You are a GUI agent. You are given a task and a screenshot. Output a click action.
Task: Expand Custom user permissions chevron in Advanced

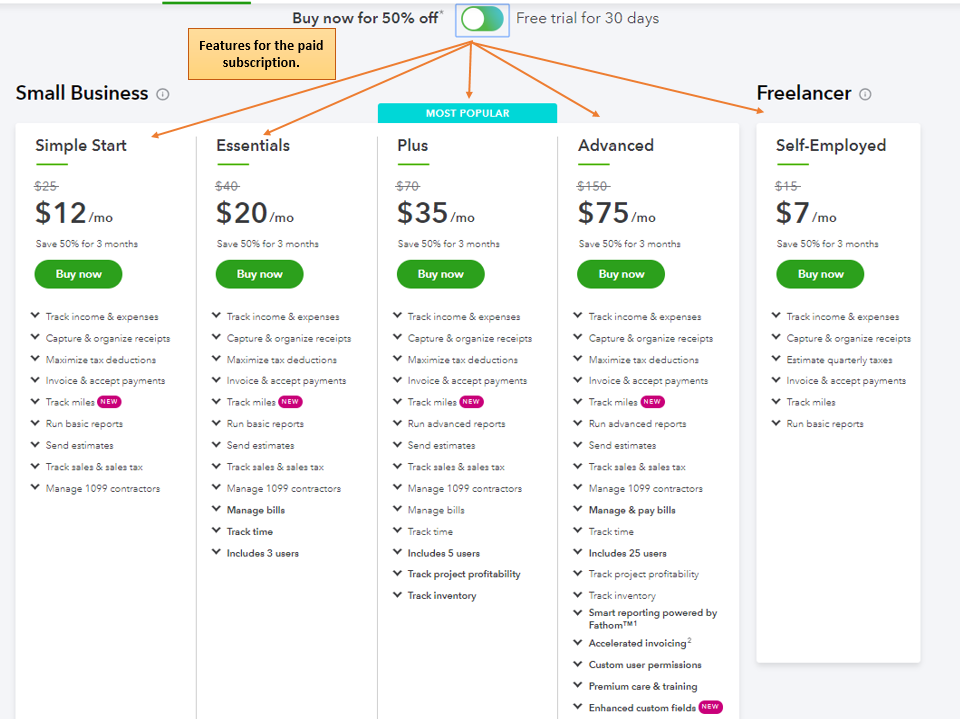[579, 665]
